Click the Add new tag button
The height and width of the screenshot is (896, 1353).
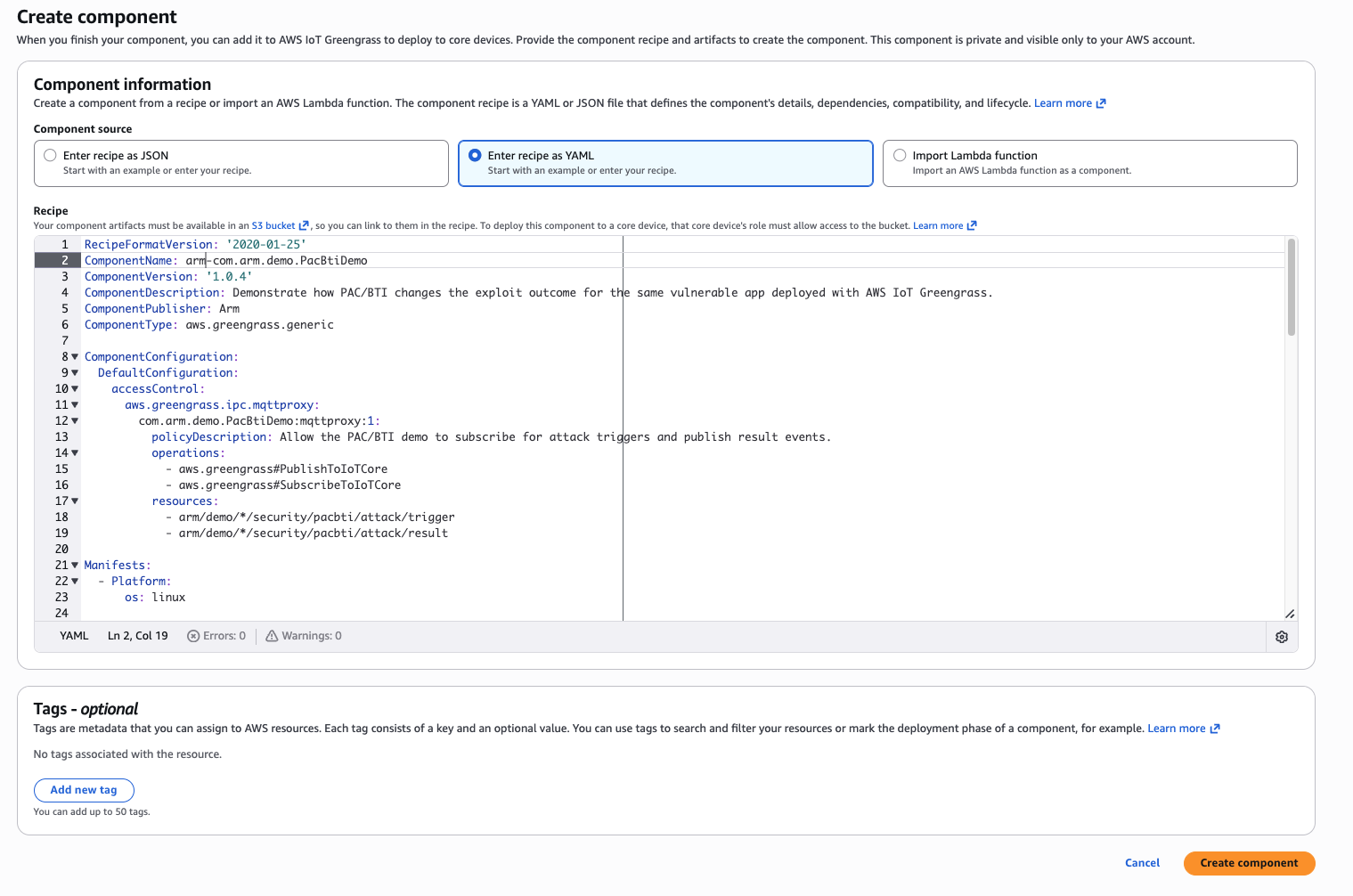84,790
